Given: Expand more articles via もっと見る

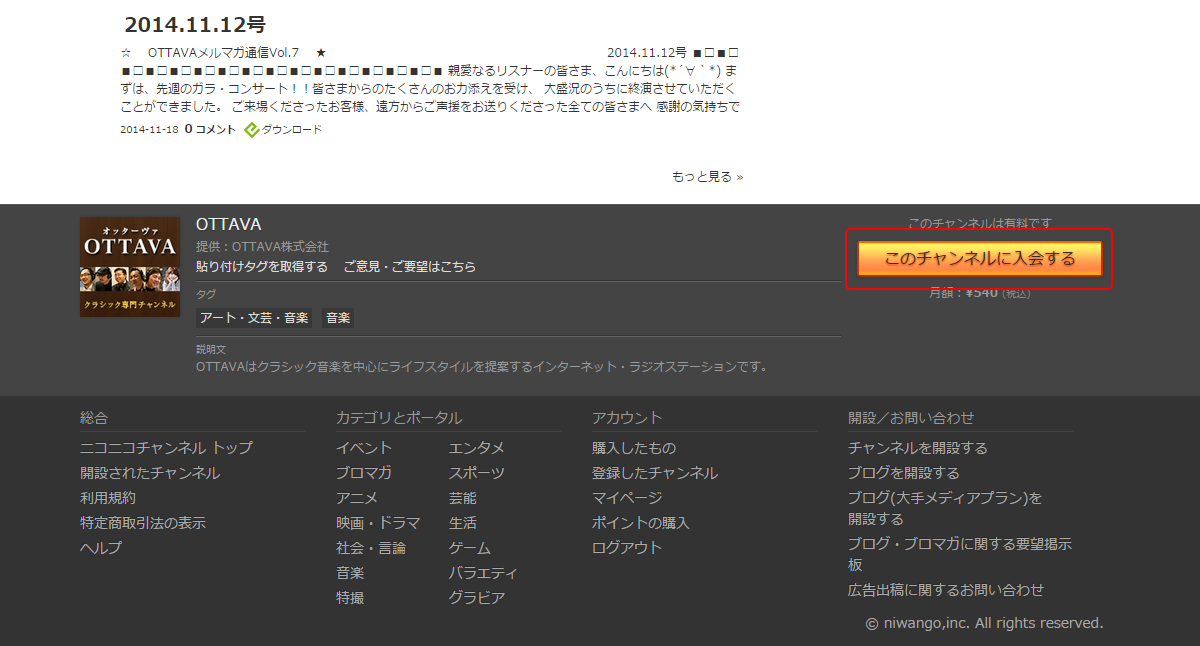Looking at the screenshot, I should tap(707, 177).
